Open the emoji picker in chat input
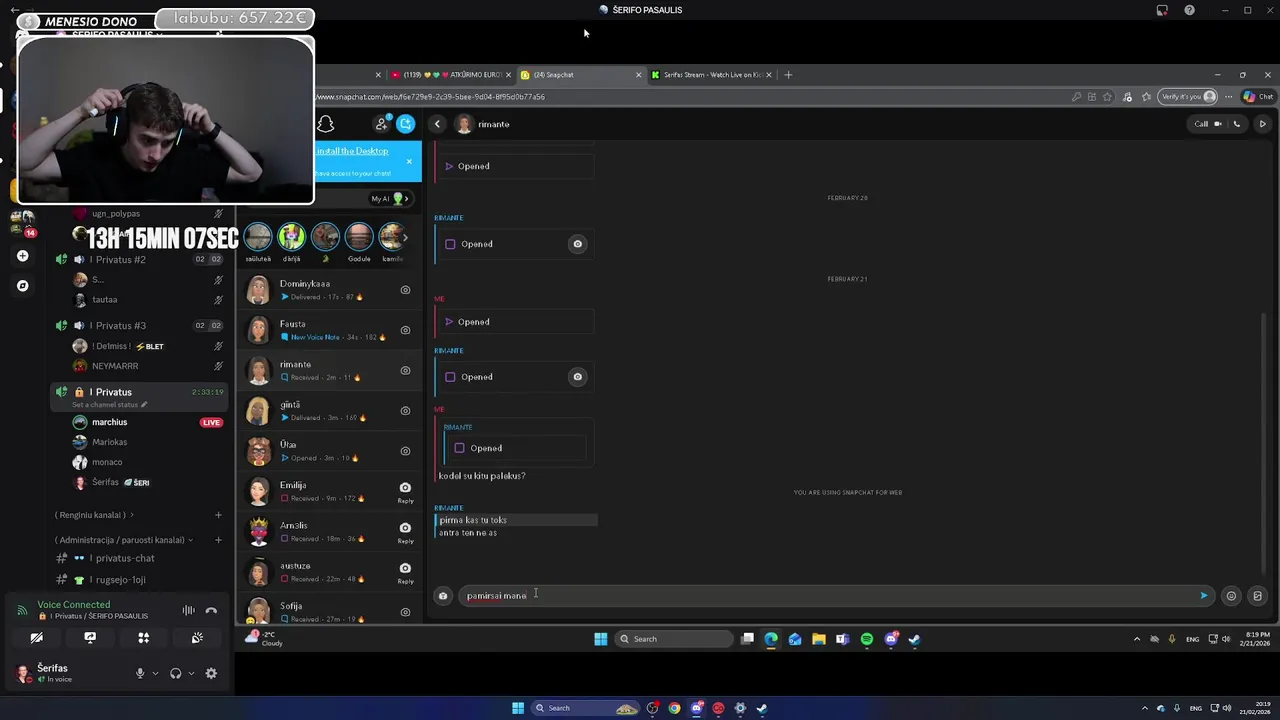The height and width of the screenshot is (720, 1280). (1231, 596)
